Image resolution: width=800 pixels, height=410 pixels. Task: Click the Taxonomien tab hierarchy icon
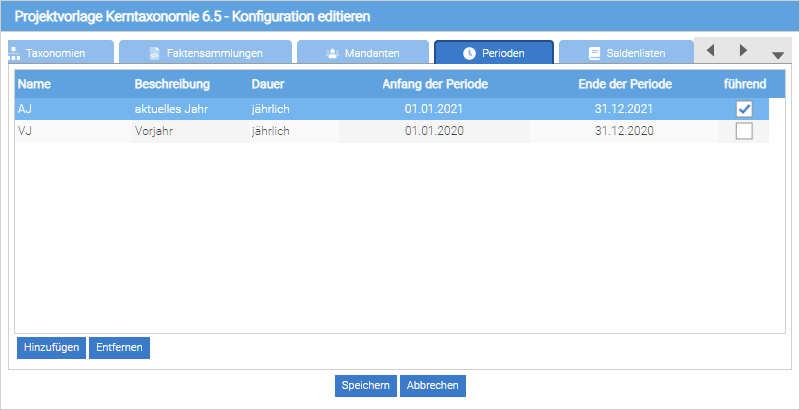(x=14, y=52)
